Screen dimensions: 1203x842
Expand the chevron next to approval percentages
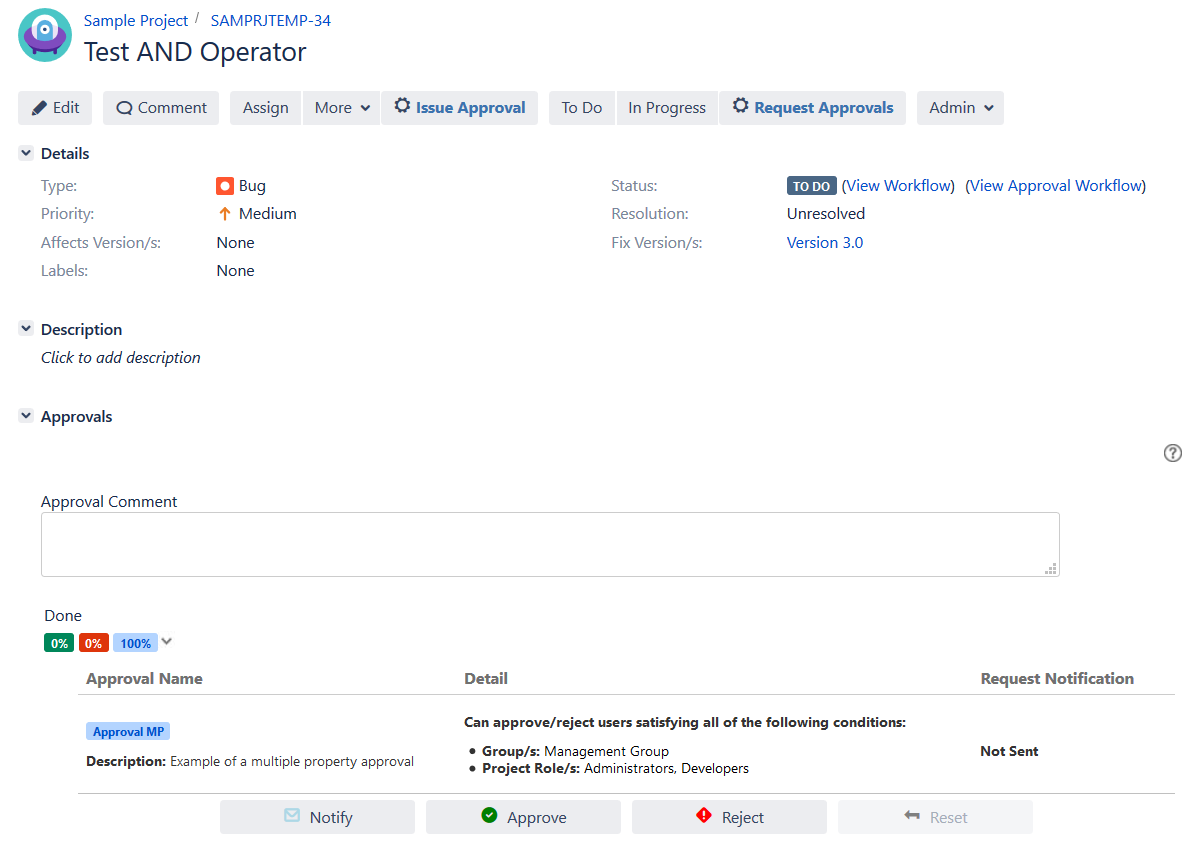tap(167, 642)
